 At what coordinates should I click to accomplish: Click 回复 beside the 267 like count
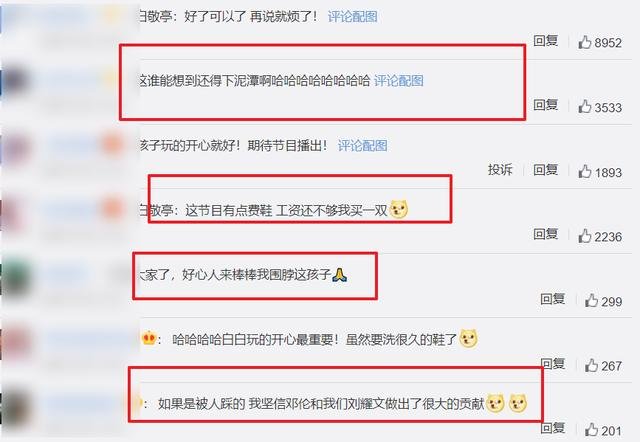click(553, 363)
